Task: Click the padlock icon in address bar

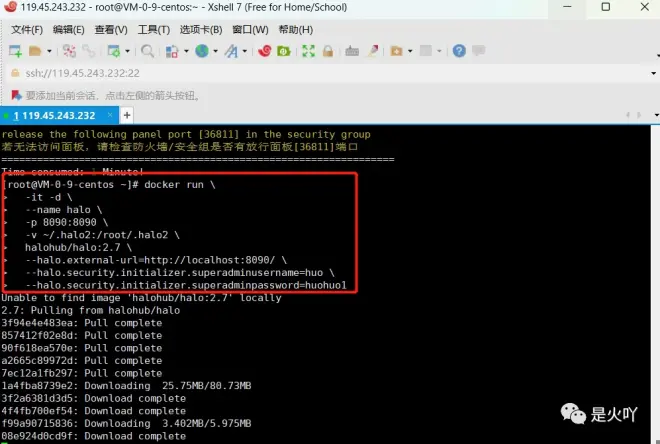Action: [x=15, y=73]
